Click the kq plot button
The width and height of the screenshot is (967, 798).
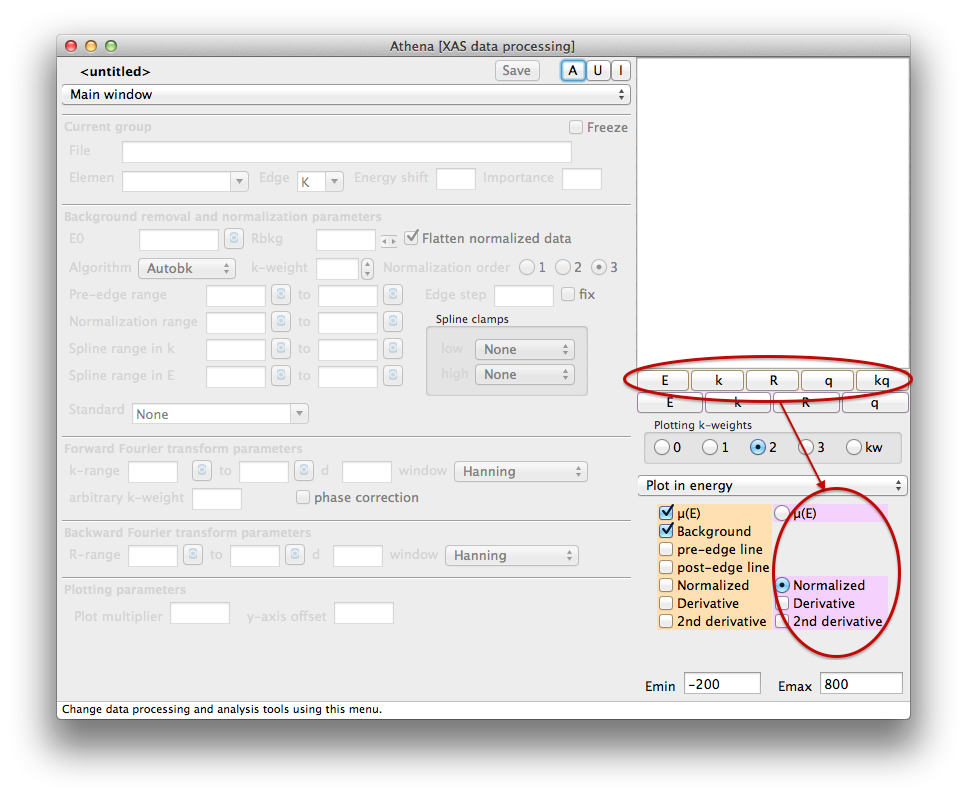coord(882,380)
